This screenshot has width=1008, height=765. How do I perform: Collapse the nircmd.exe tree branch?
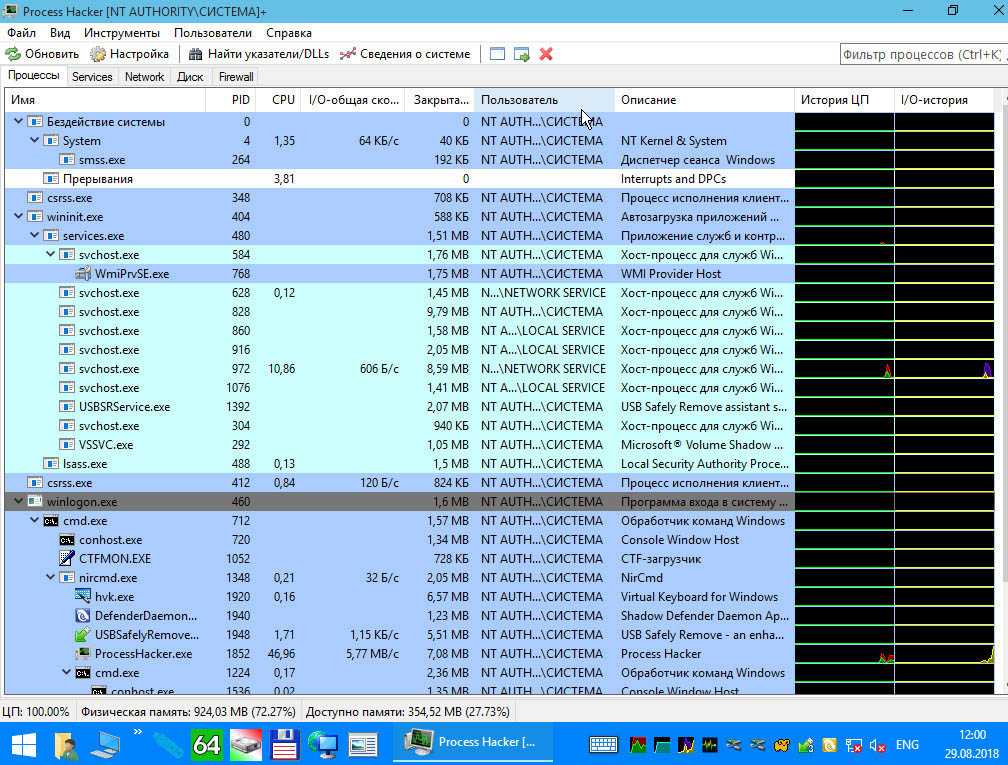pos(52,578)
